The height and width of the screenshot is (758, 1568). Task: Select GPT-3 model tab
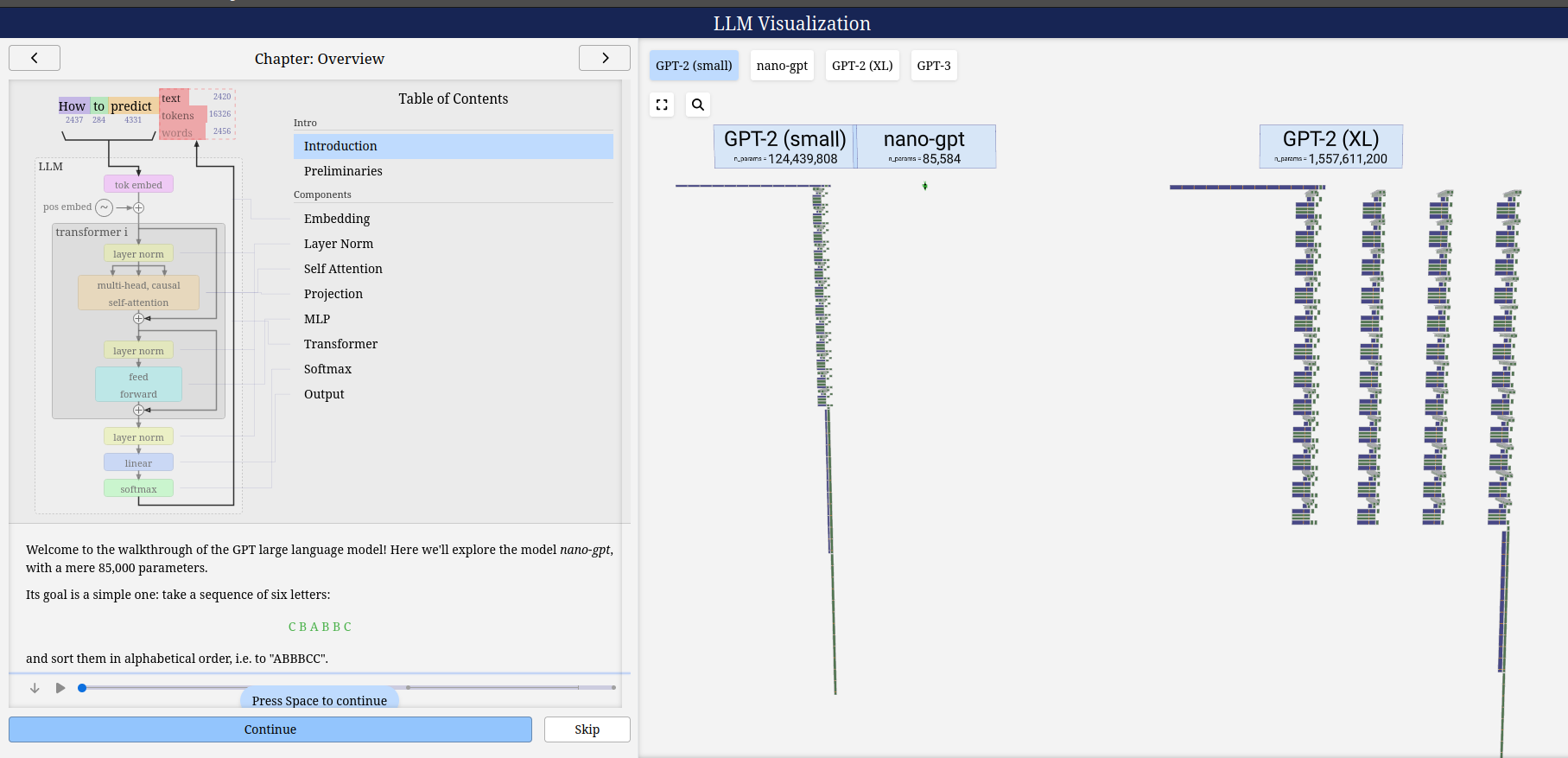[x=934, y=66]
